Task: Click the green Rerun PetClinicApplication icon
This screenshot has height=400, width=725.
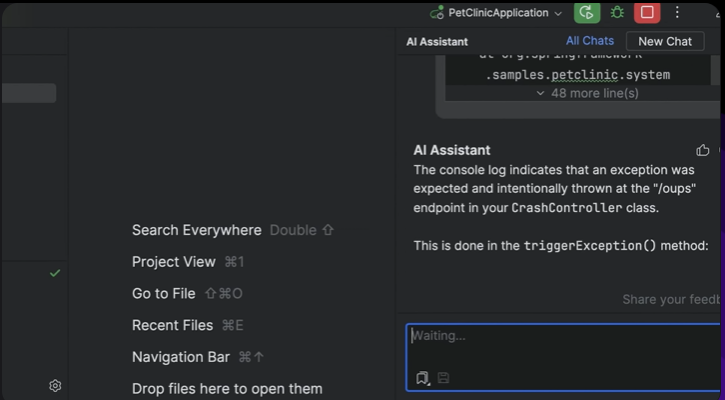Action: (587, 12)
